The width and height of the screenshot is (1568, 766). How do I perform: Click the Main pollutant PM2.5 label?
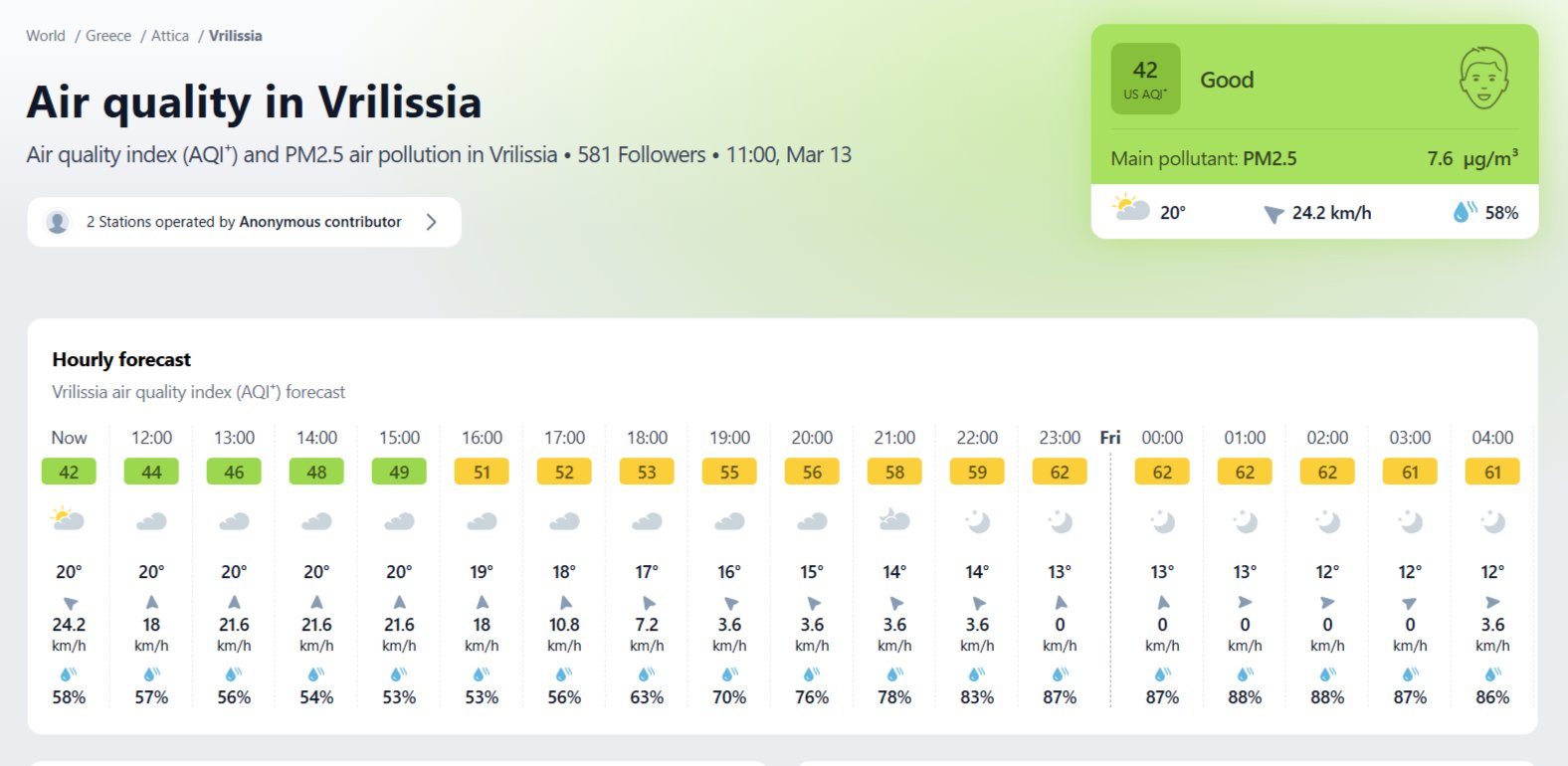[x=1204, y=158]
